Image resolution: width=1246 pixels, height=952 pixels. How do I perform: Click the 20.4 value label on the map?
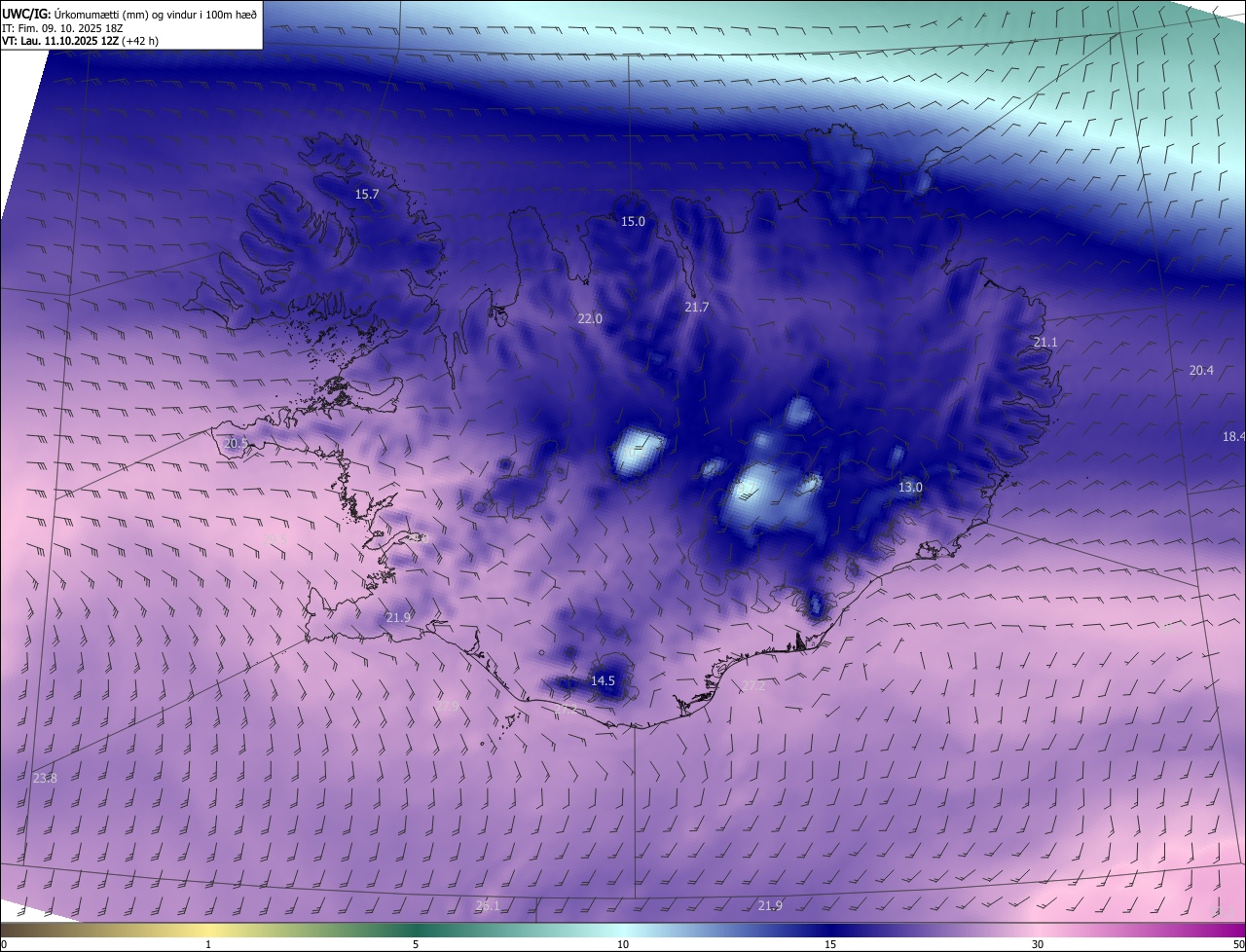point(1201,371)
